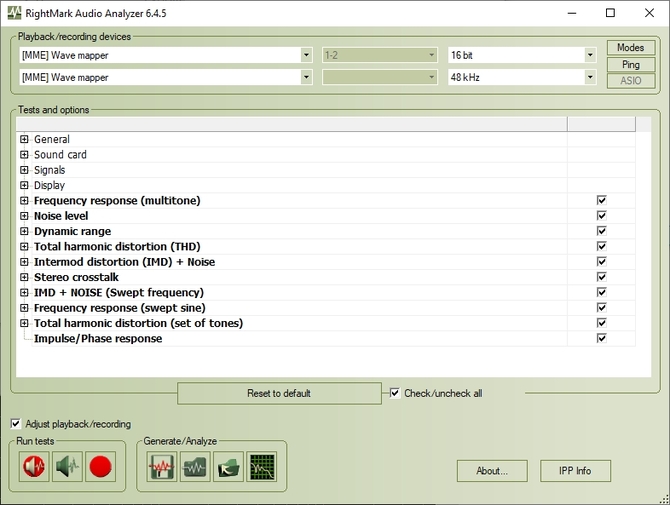The height and width of the screenshot is (505, 670).
Task: Select the Noise level row label
Action: [61, 216]
